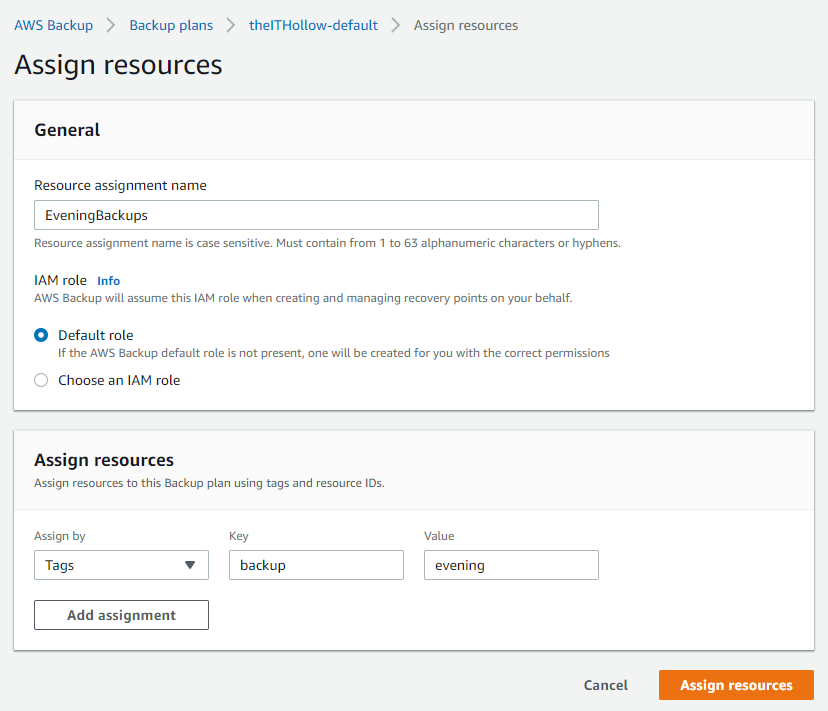Viewport: 828px width, 711px height.
Task: Open the Info link beside IAM role
Action: pos(108,281)
